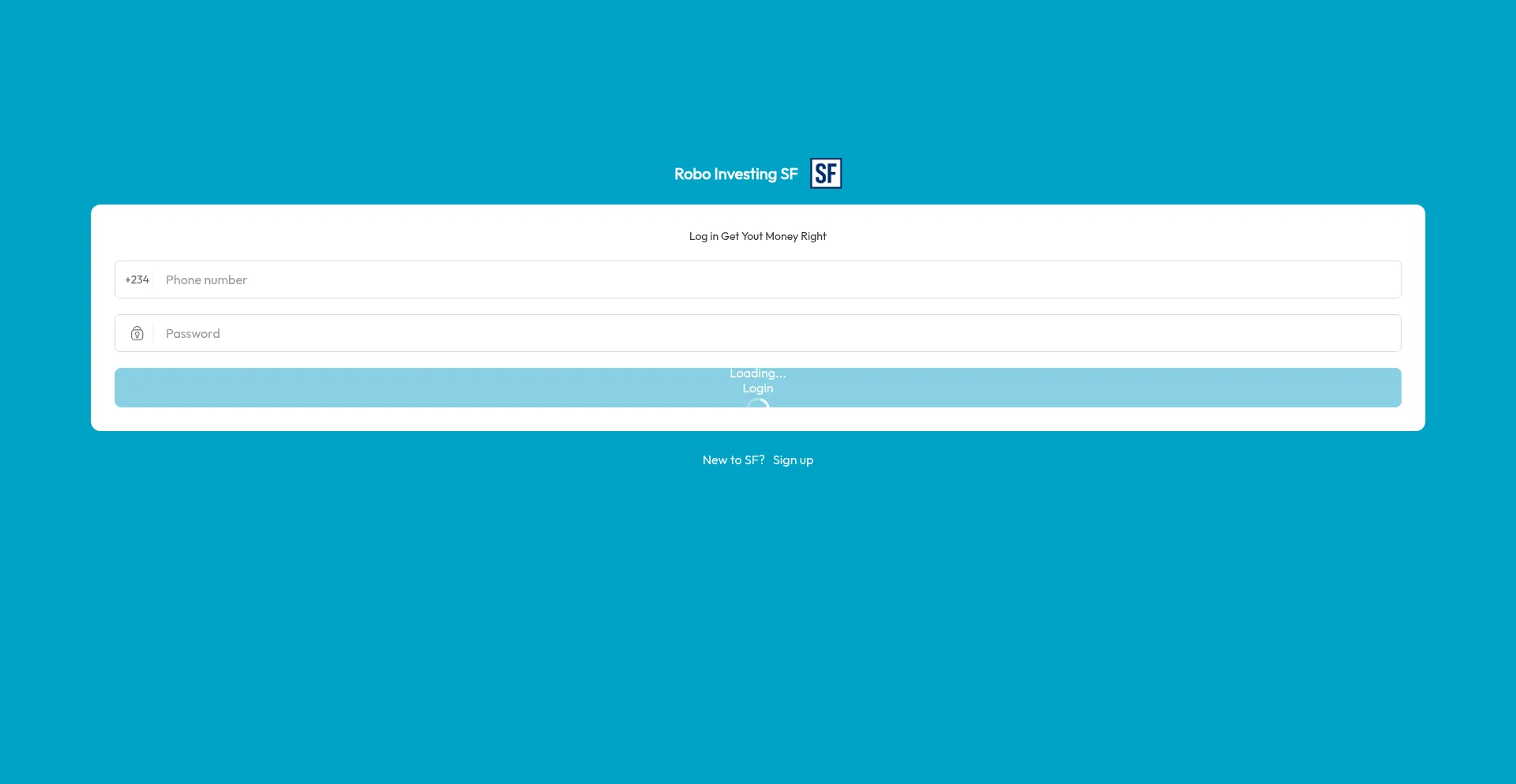Place cursor in the Phone number placeholder

coord(207,279)
